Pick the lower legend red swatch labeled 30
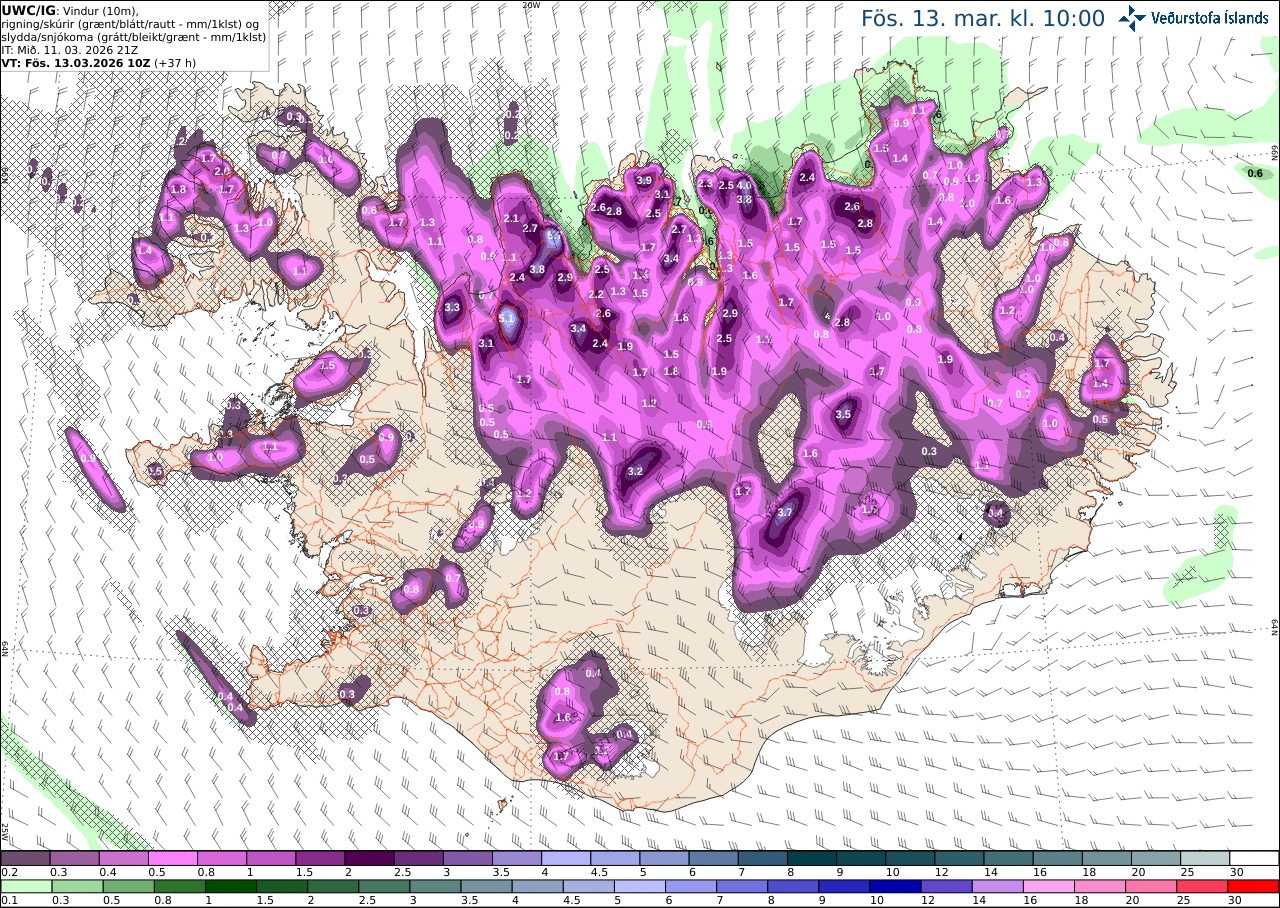This screenshot has width=1280, height=908. tap(1254, 886)
